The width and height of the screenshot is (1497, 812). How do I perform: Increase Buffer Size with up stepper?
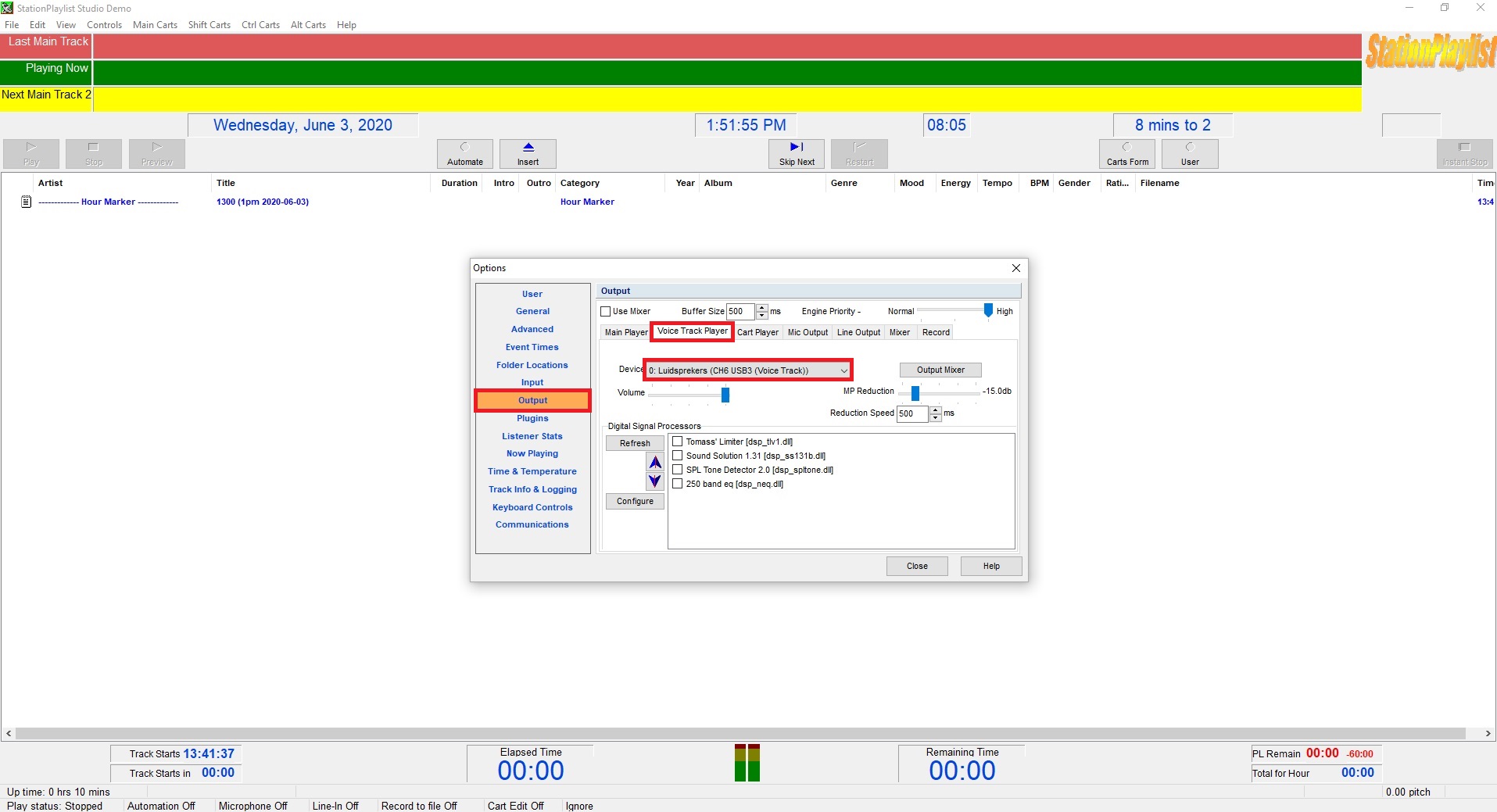click(x=762, y=308)
